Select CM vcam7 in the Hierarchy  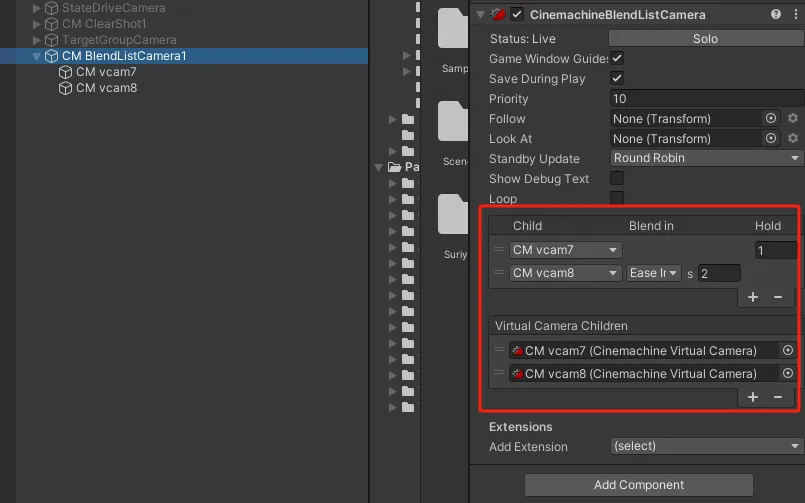pyautogui.click(x=106, y=72)
